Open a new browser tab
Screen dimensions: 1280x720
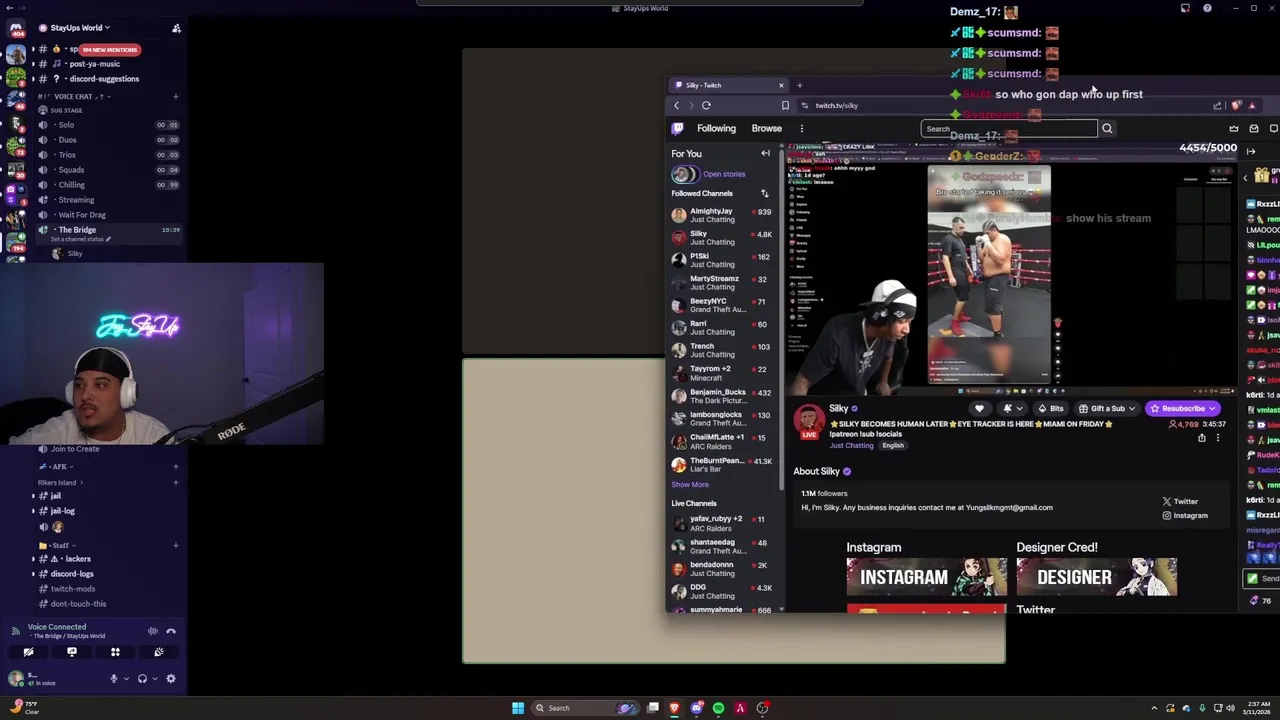[x=799, y=85]
